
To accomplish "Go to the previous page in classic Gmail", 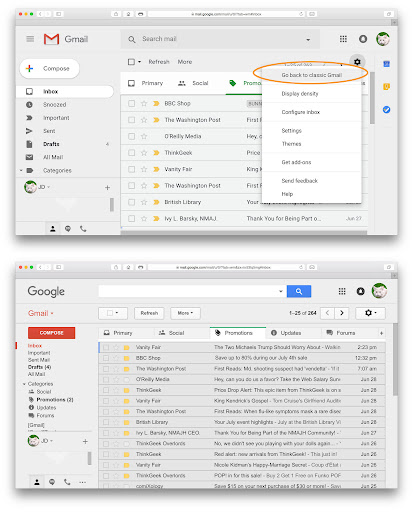I will (327, 313).
